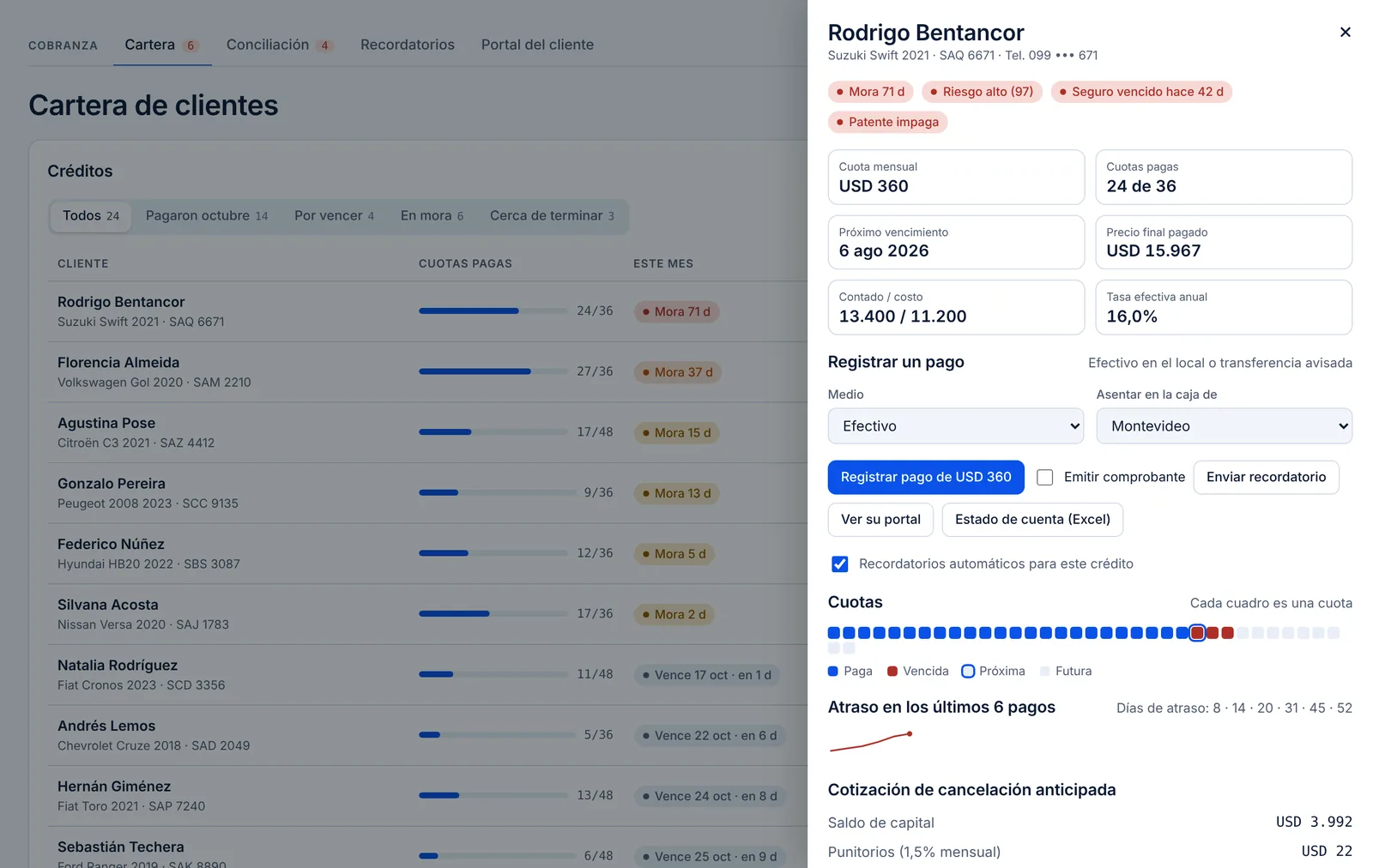Switch to the Cartera tab
This screenshot has width=1373, height=868.
(x=162, y=45)
